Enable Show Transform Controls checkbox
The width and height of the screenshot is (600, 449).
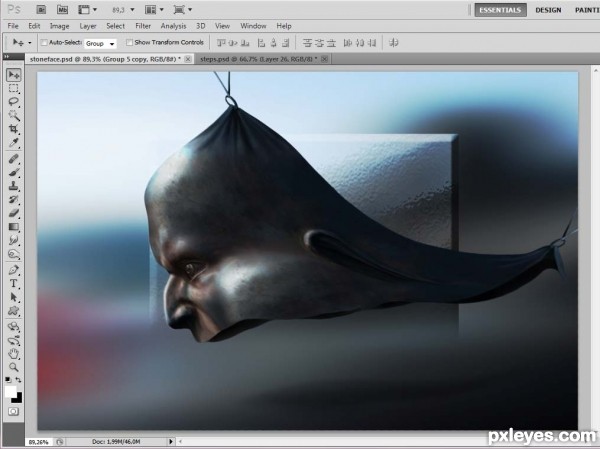coord(129,42)
